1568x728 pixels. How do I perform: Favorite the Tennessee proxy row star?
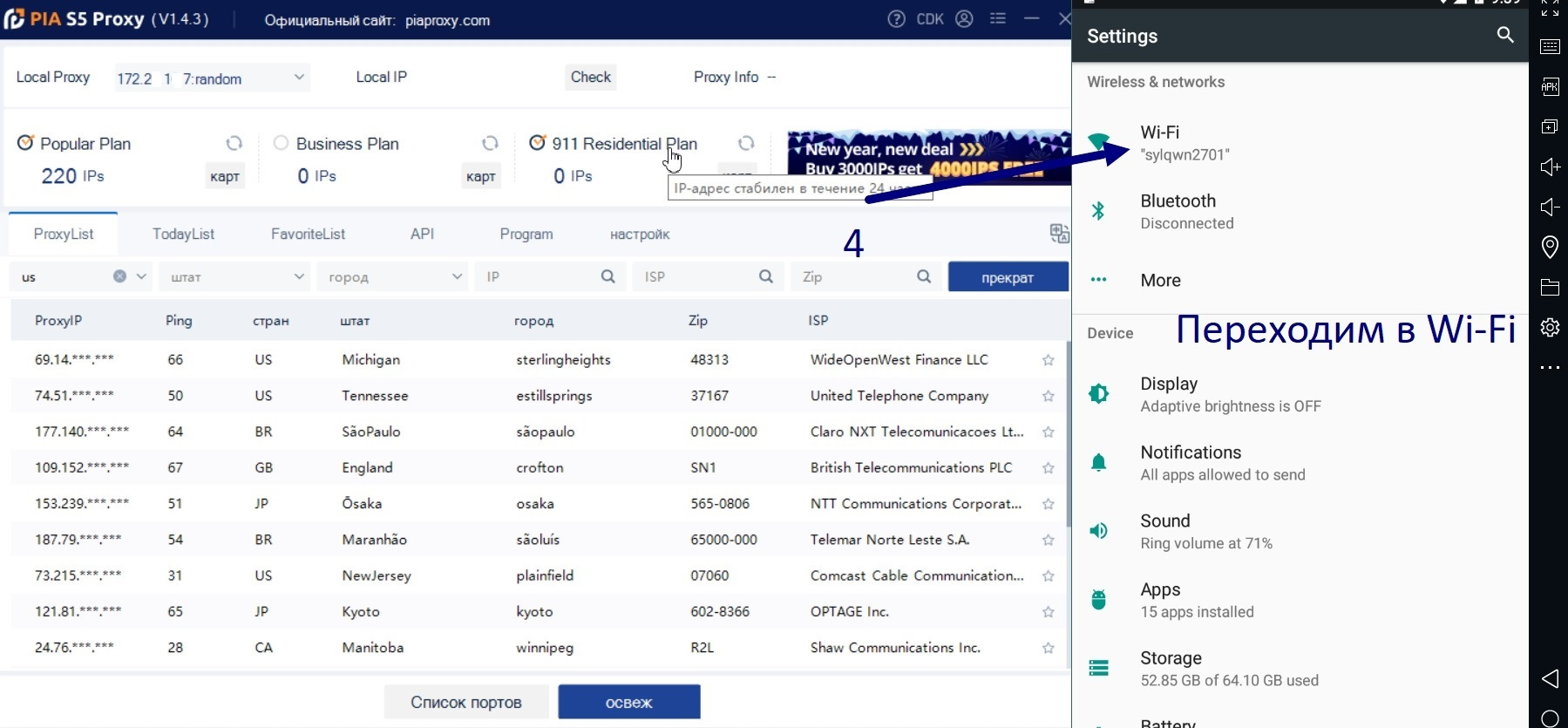[x=1048, y=396]
